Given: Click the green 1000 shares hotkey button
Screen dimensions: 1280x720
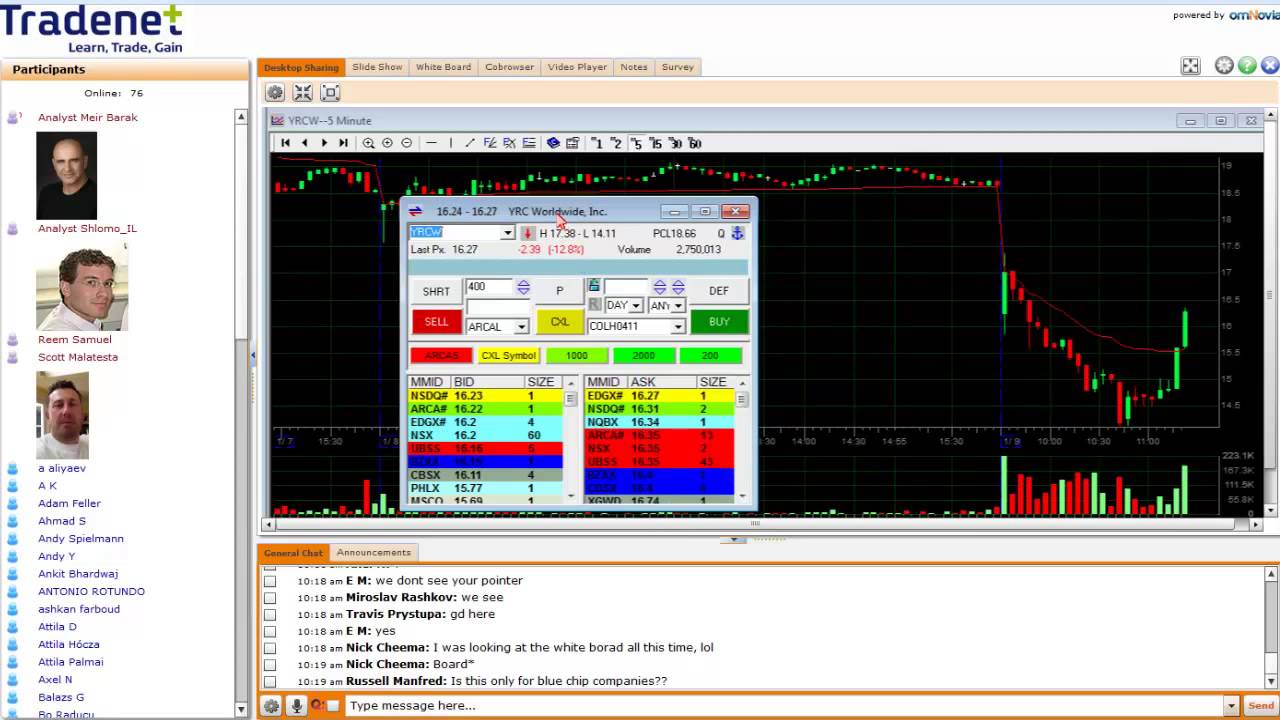Looking at the screenshot, I should pos(577,355).
